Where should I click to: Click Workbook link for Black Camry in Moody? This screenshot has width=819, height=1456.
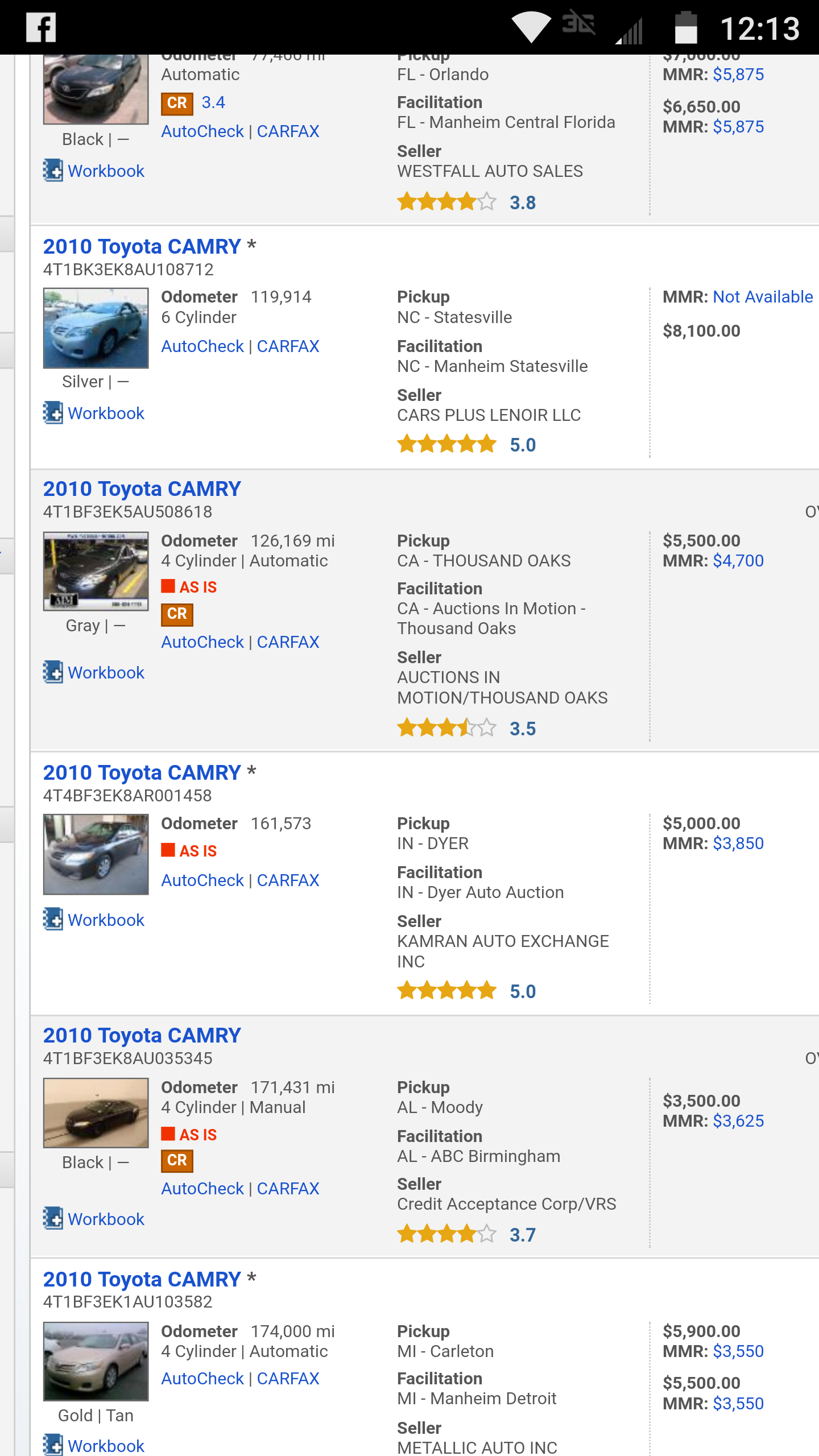[106, 1219]
